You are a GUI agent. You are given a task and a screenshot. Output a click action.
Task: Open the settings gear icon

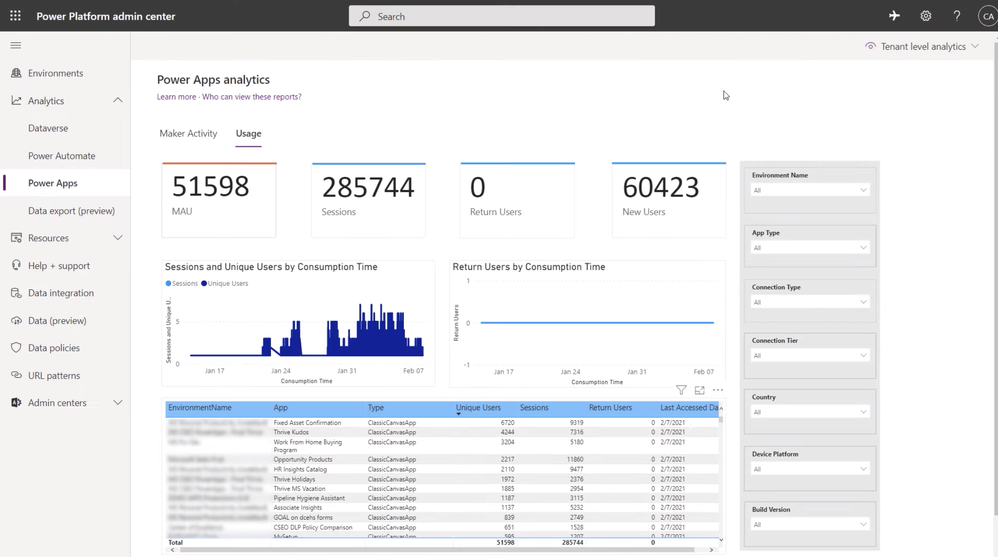click(x=926, y=16)
